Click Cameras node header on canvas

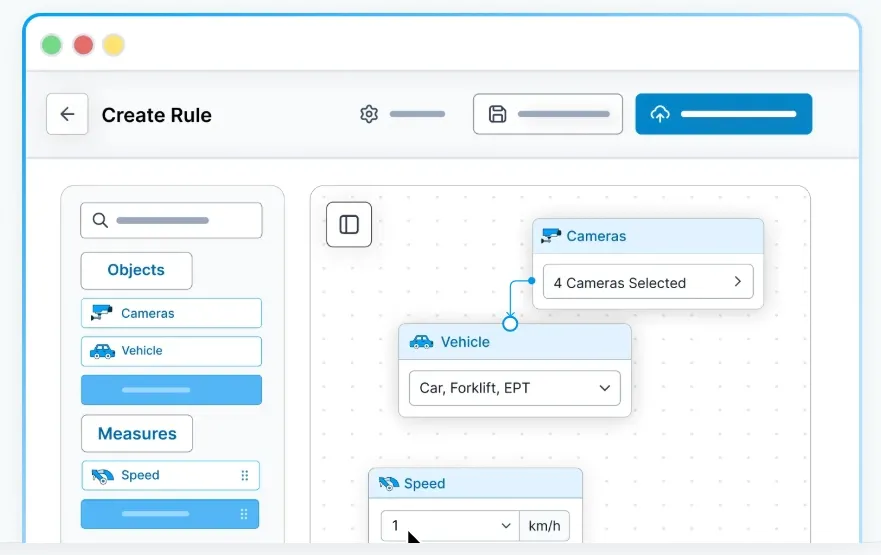pyautogui.click(x=648, y=236)
